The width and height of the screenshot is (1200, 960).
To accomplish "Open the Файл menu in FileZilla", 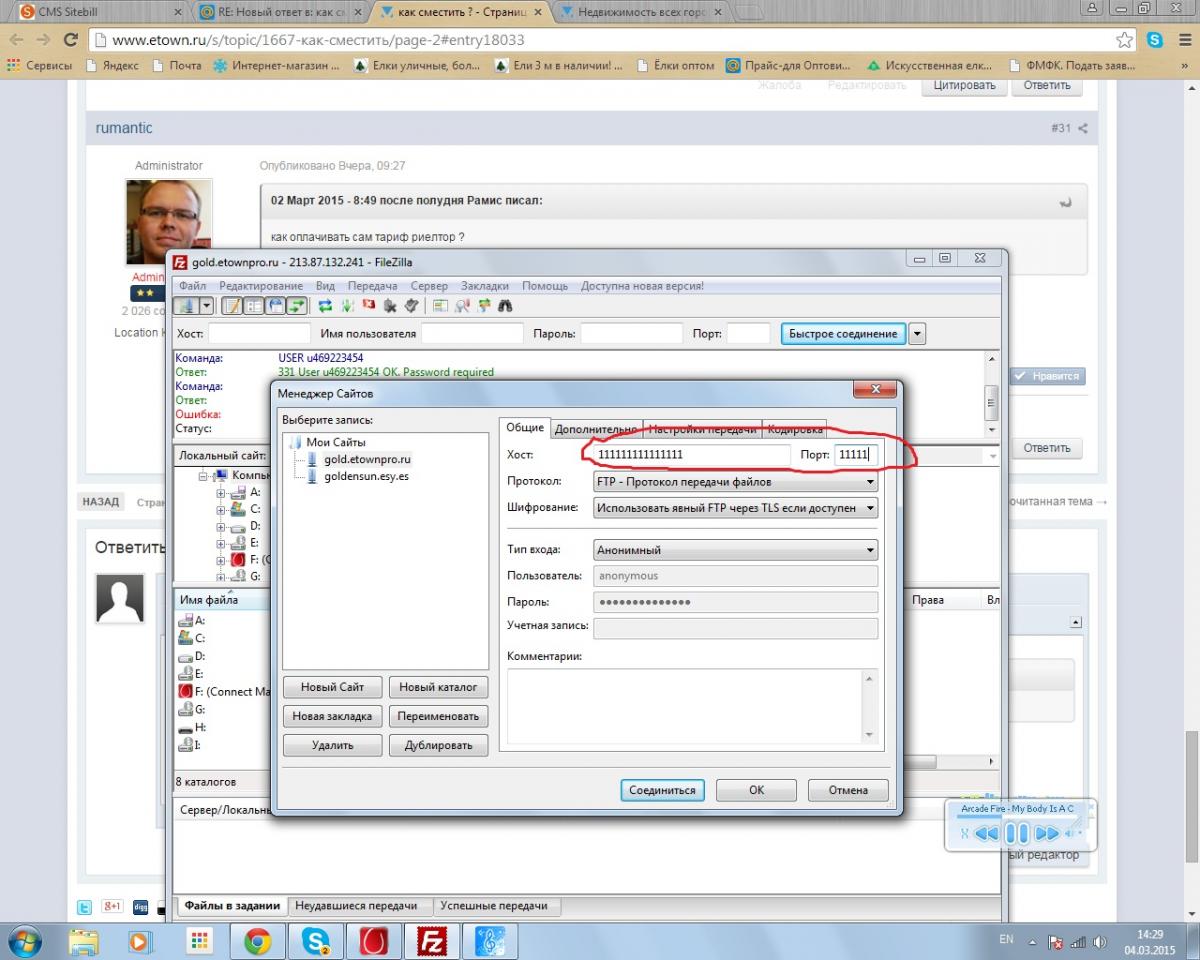I will (x=192, y=286).
